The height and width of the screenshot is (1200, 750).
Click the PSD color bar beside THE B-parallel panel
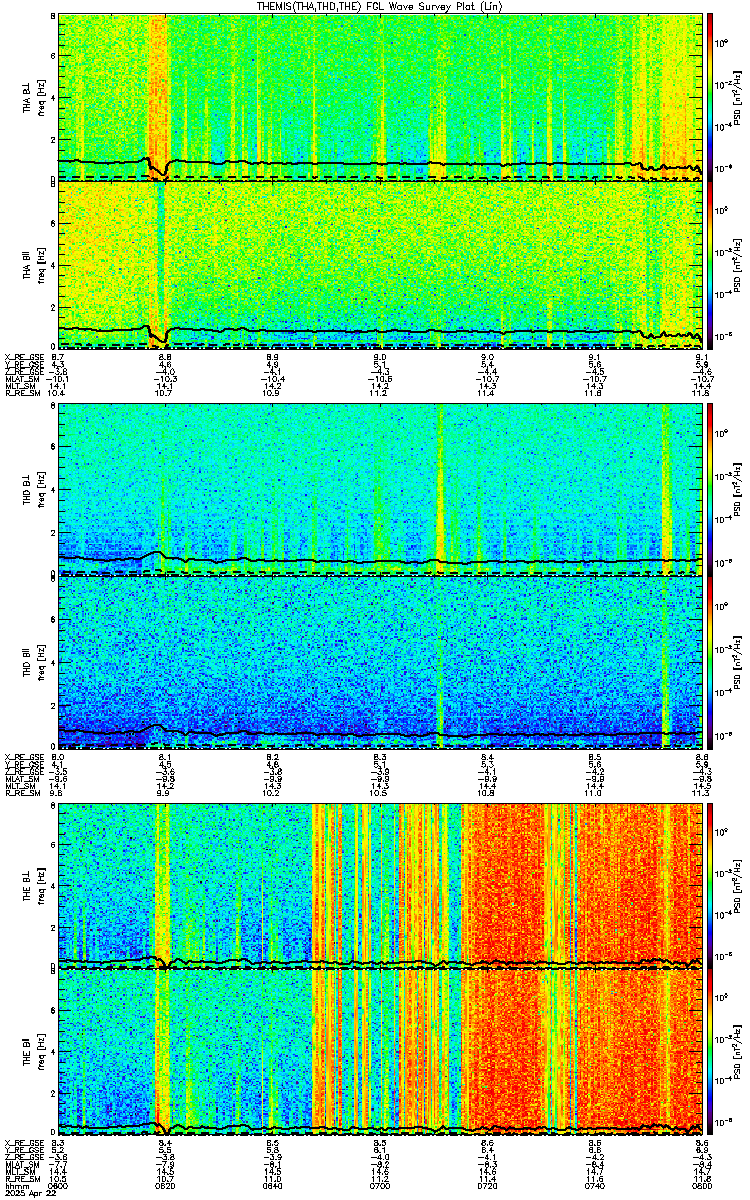711,1053
